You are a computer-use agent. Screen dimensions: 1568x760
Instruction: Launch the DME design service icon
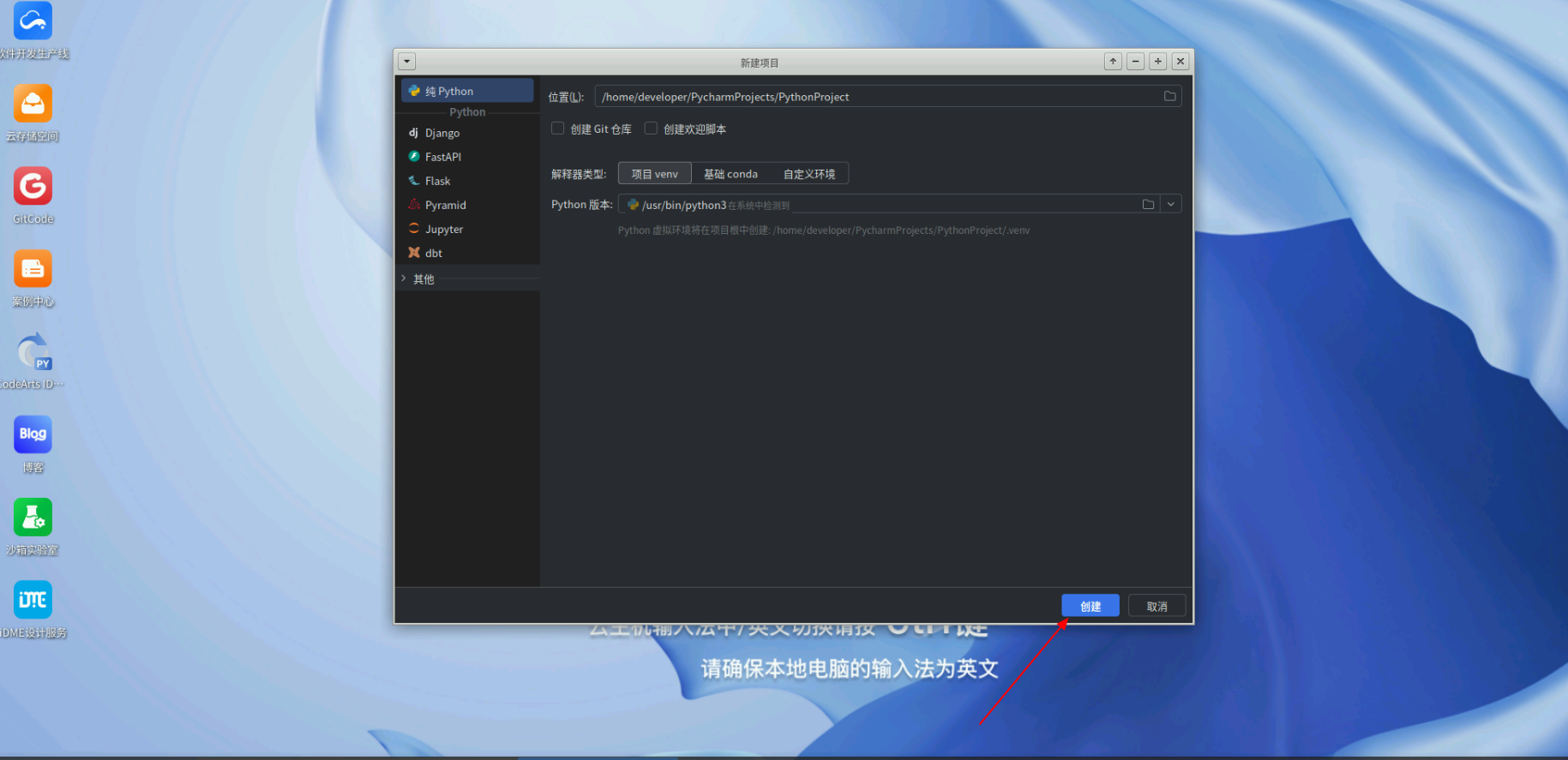[33, 600]
